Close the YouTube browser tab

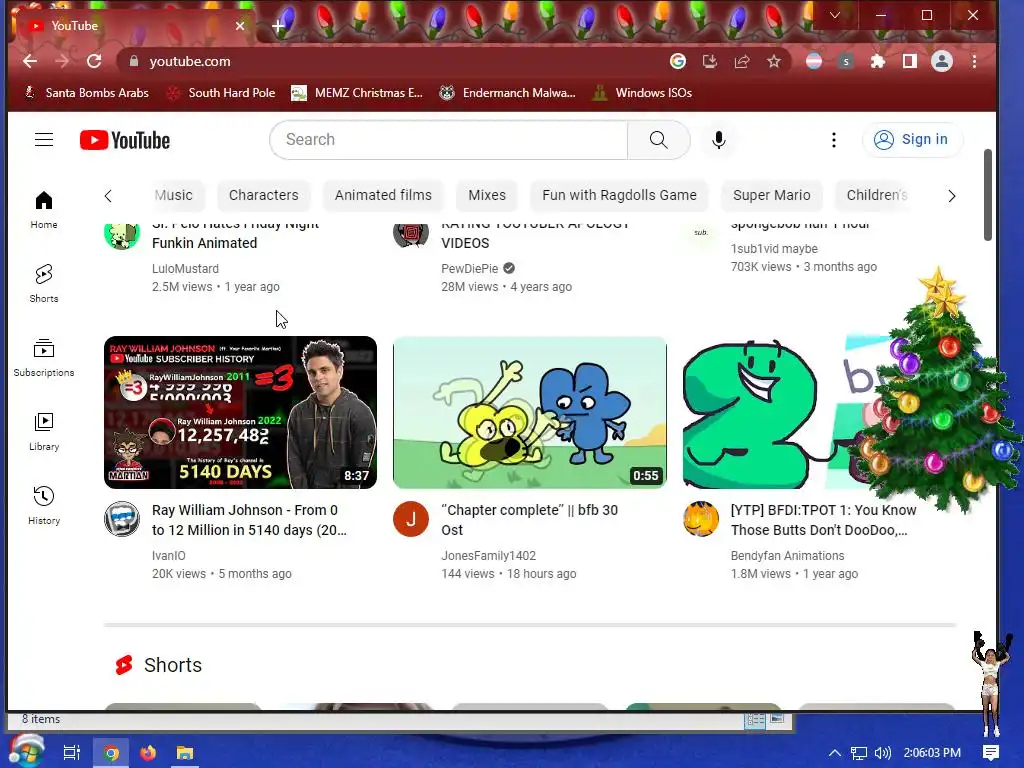[240, 26]
